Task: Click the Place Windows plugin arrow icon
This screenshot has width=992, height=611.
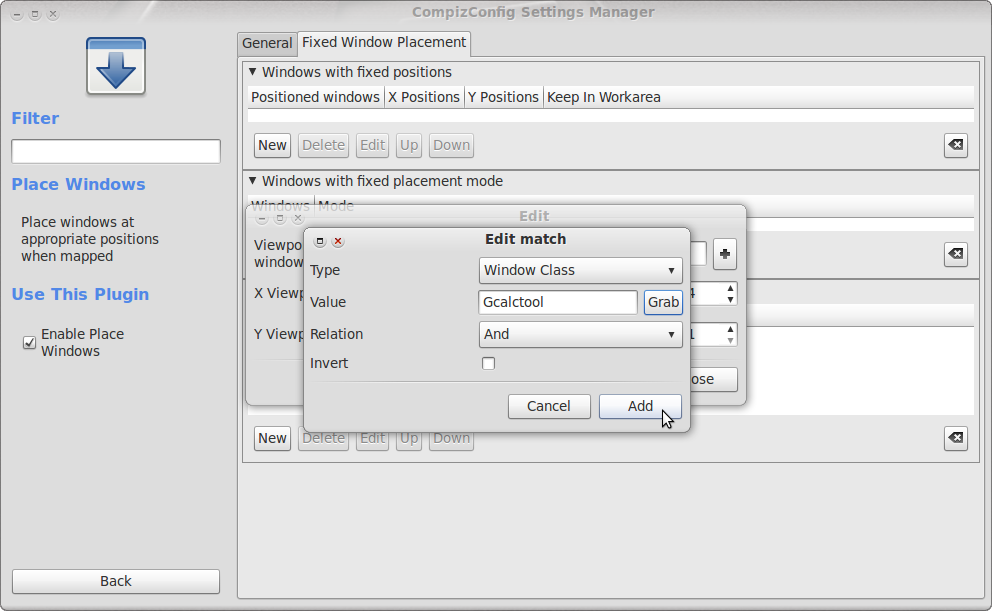Action: coord(116,66)
